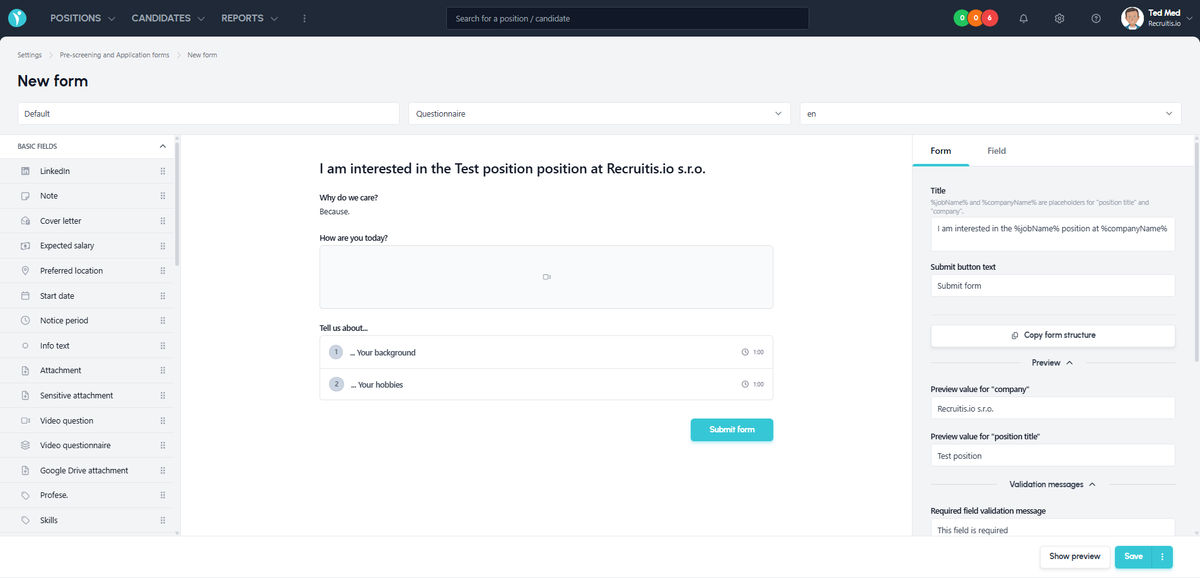This screenshot has height=578, width=1200.
Task: Edit the form name field Default
Action: pos(208,114)
